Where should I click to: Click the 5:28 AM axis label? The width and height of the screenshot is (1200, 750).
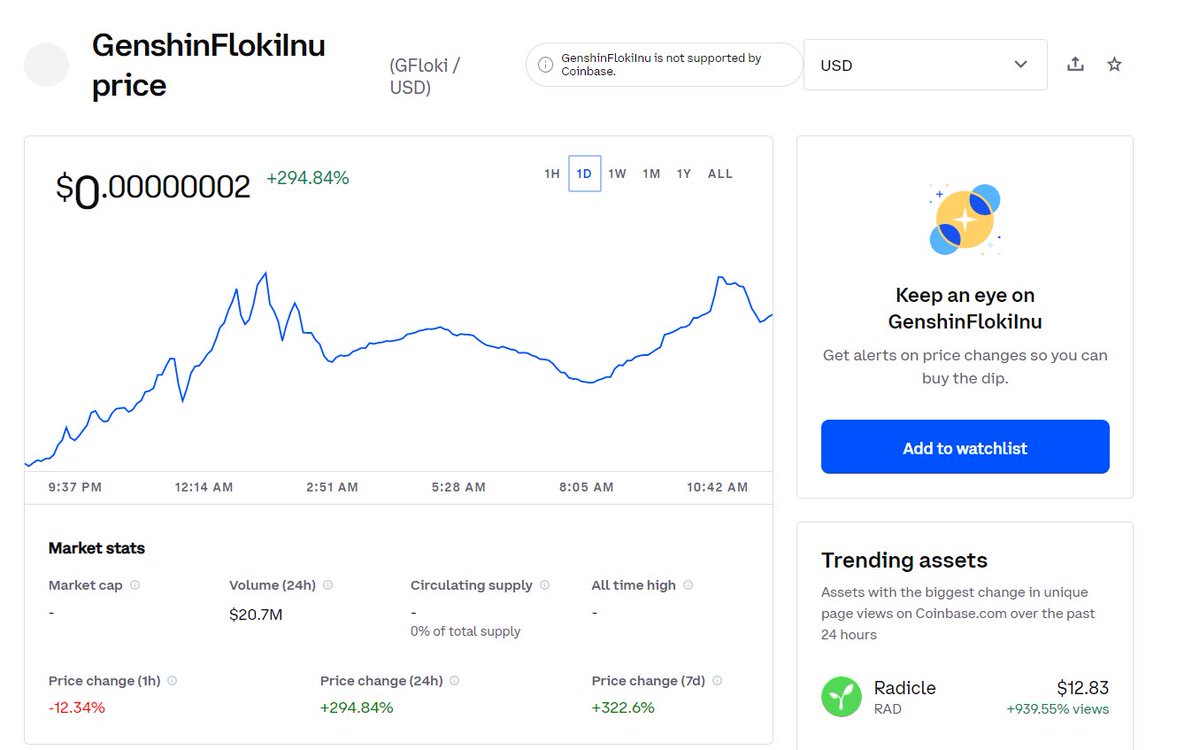click(458, 487)
